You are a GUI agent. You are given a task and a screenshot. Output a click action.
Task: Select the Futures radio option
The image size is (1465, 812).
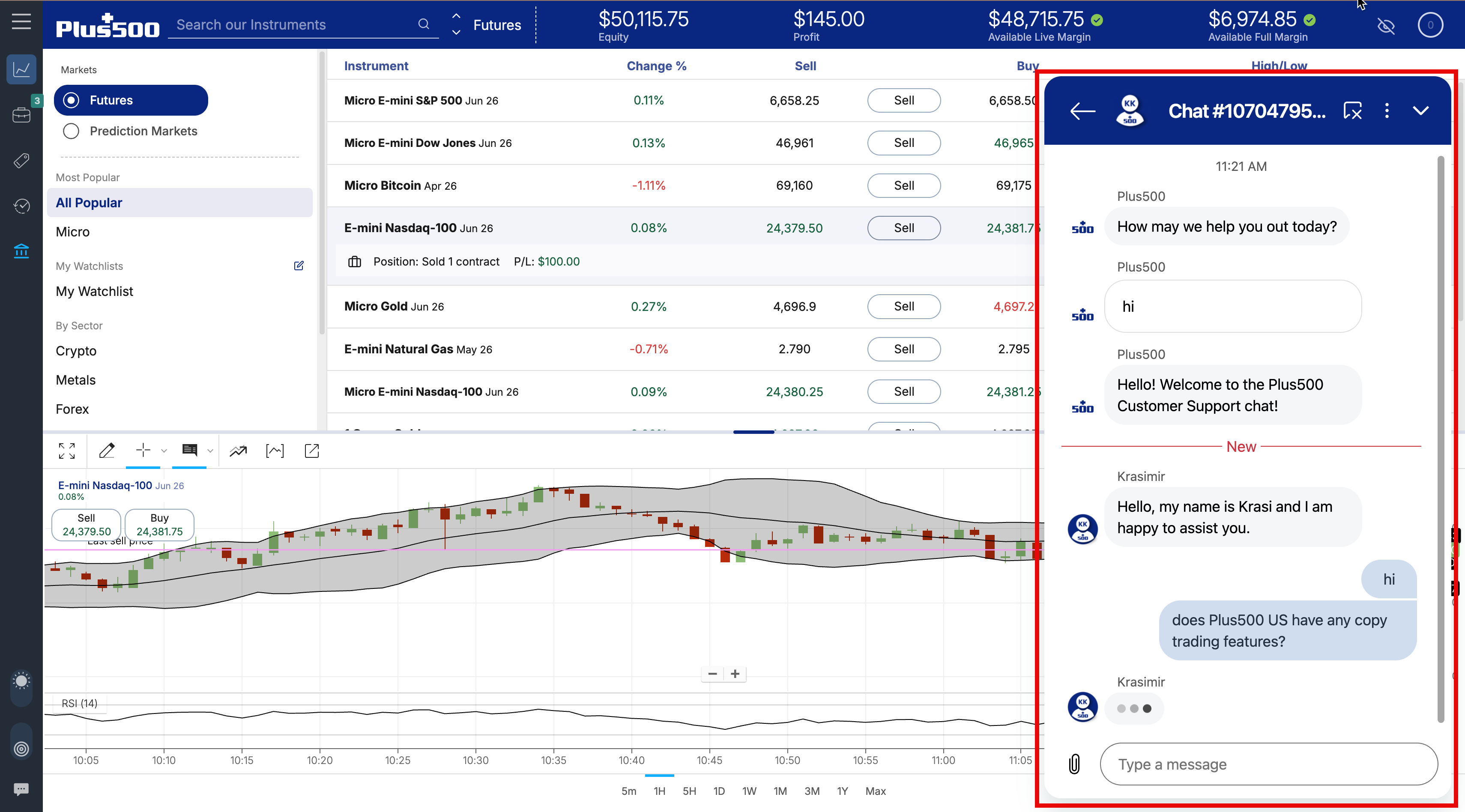click(x=131, y=100)
